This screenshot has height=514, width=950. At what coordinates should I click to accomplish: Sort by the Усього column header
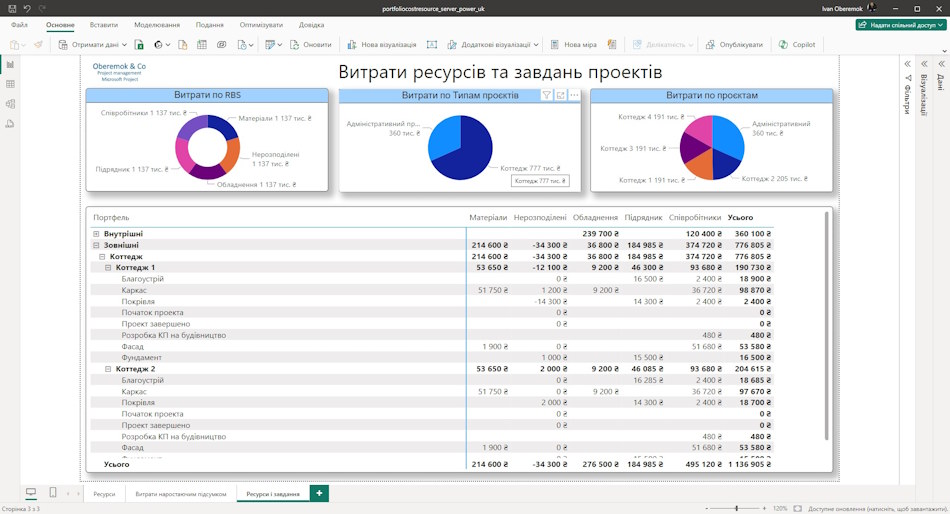click(x=740, y=218)
